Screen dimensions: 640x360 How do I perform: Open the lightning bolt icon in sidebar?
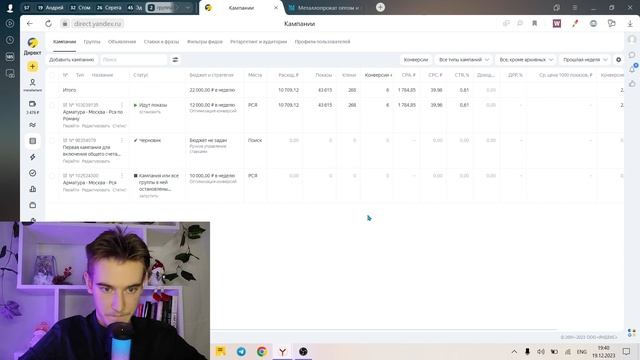pyautogui.click(x=33, y=157)
